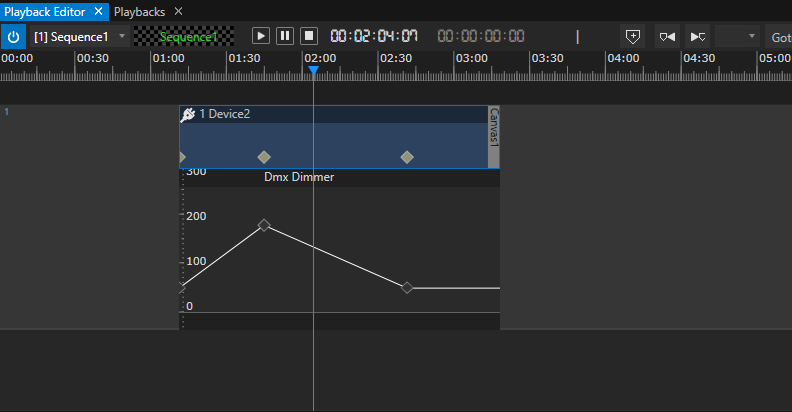Click the 04:30 mark on timeline ruler
792x412 pixels.
click(x=699, y=58)
